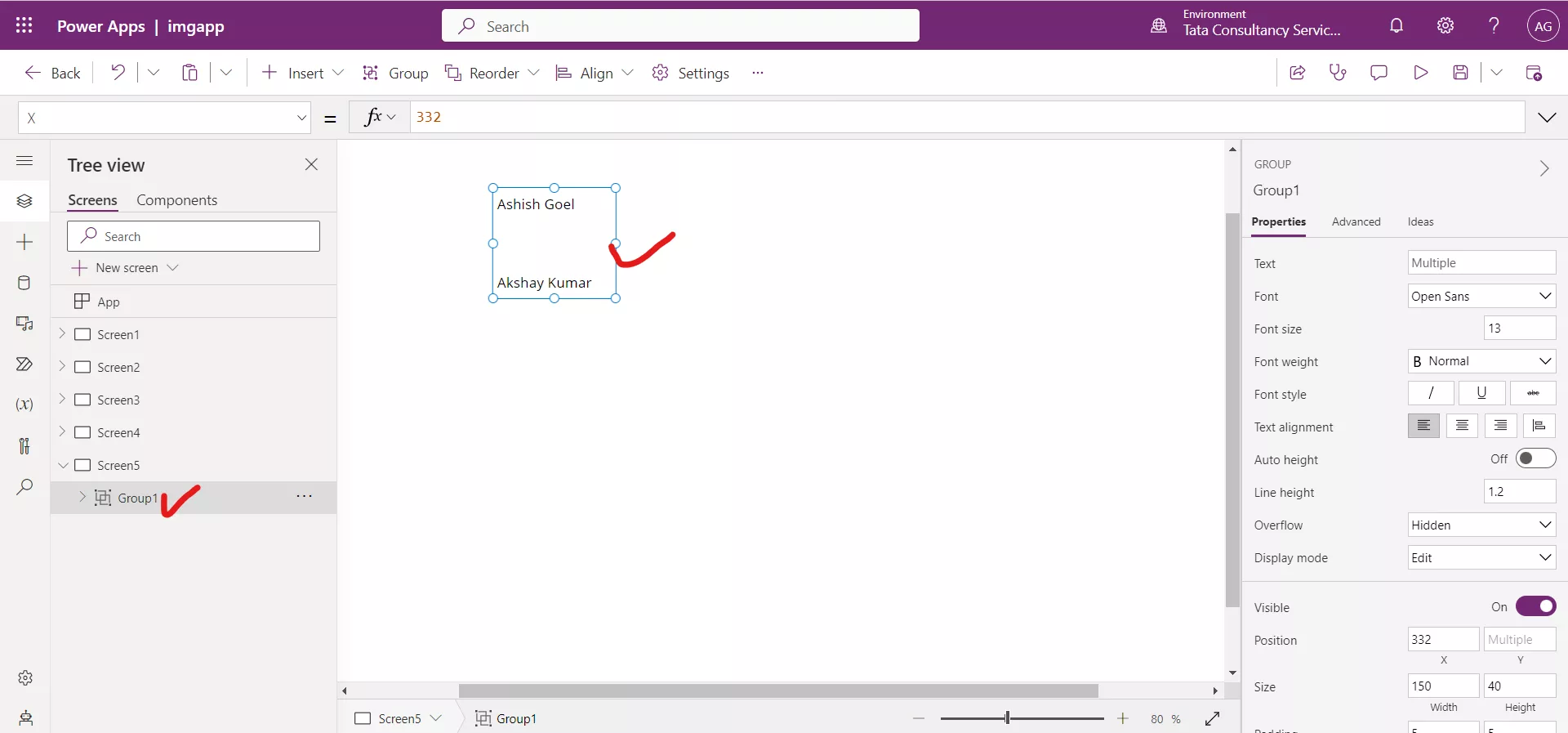Viewport: 1568px width, 733px height.
Task: Click zoom in plus button
Action: point(1123,718)
